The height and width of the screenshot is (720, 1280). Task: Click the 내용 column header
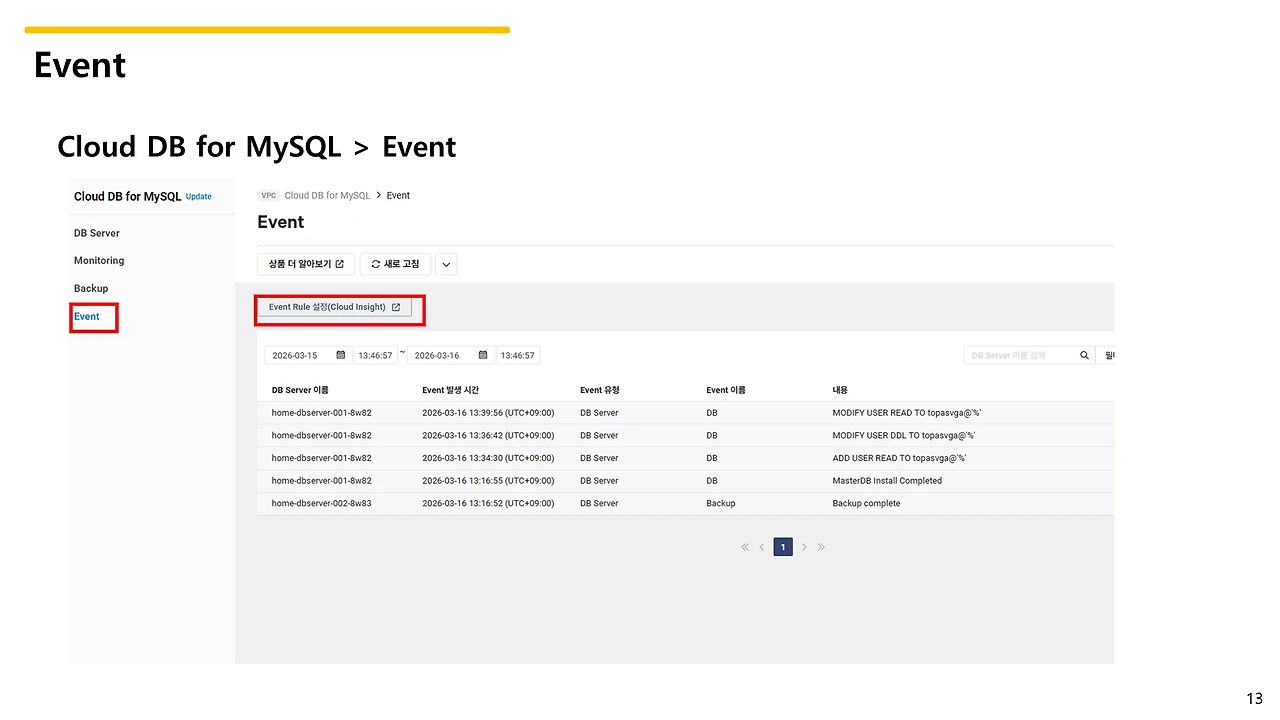840,390
